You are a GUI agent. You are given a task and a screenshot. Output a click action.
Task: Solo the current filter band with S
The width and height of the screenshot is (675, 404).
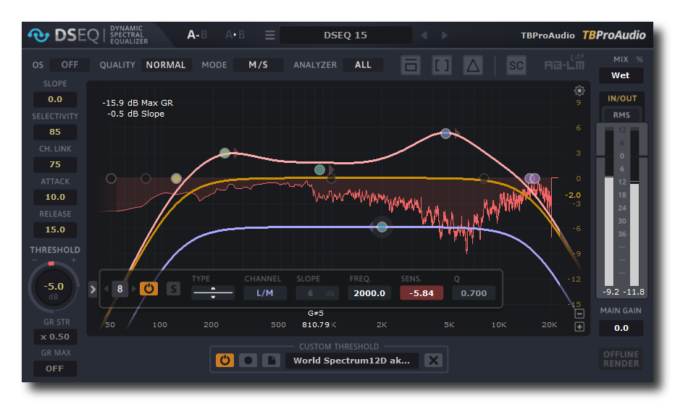(173, 289)
